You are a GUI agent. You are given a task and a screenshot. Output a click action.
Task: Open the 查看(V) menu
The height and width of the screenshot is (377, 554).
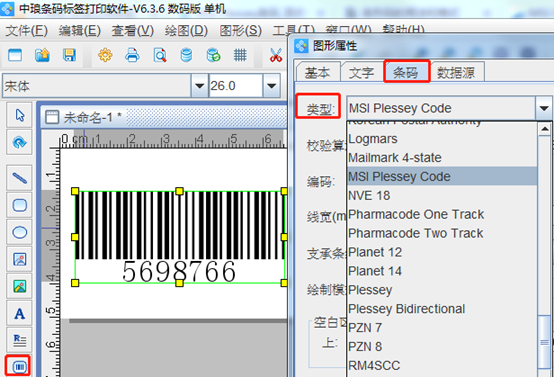(133, 30)
